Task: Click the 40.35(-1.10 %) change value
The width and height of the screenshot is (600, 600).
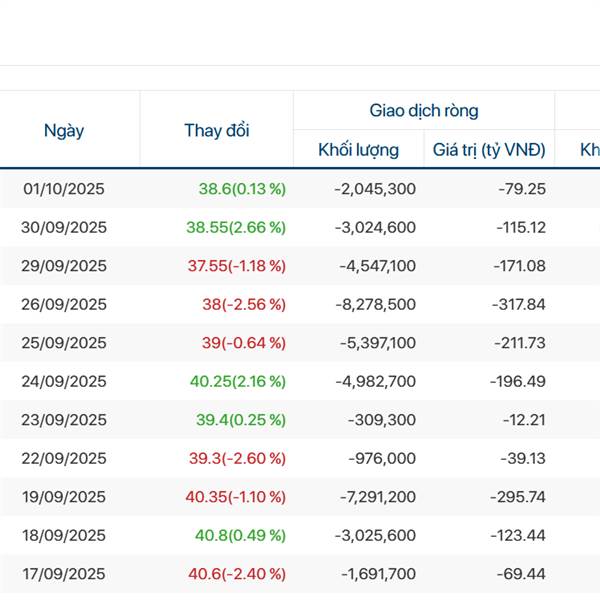Action: click(236, 497)
